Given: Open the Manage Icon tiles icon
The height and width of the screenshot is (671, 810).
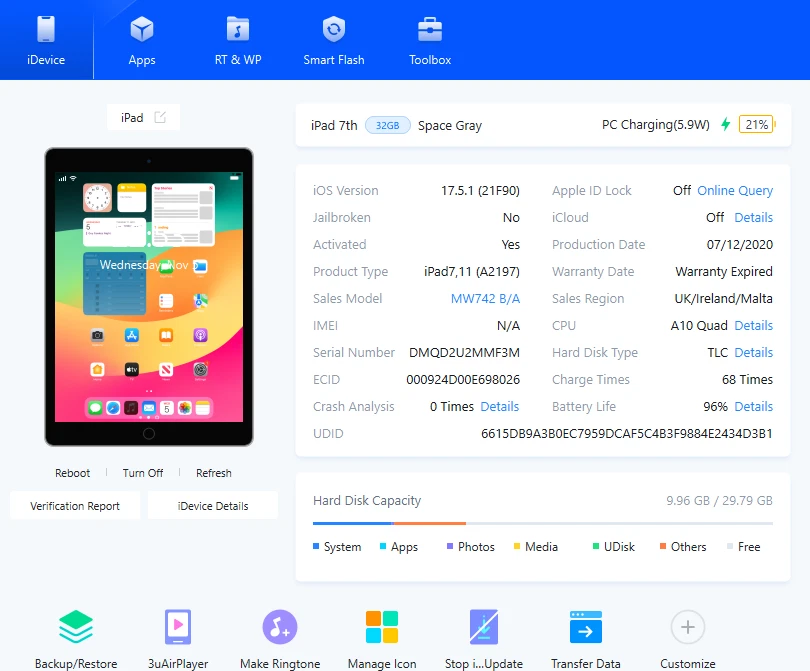Looking at the screenshot, I should pos(382,627).
